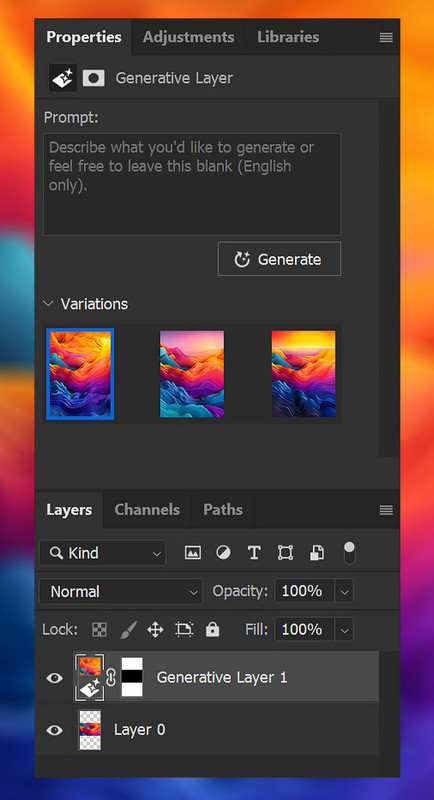This screenshot has height=800, width=434.
Task: Open the Layers panel menu icon
Action: 386,510
